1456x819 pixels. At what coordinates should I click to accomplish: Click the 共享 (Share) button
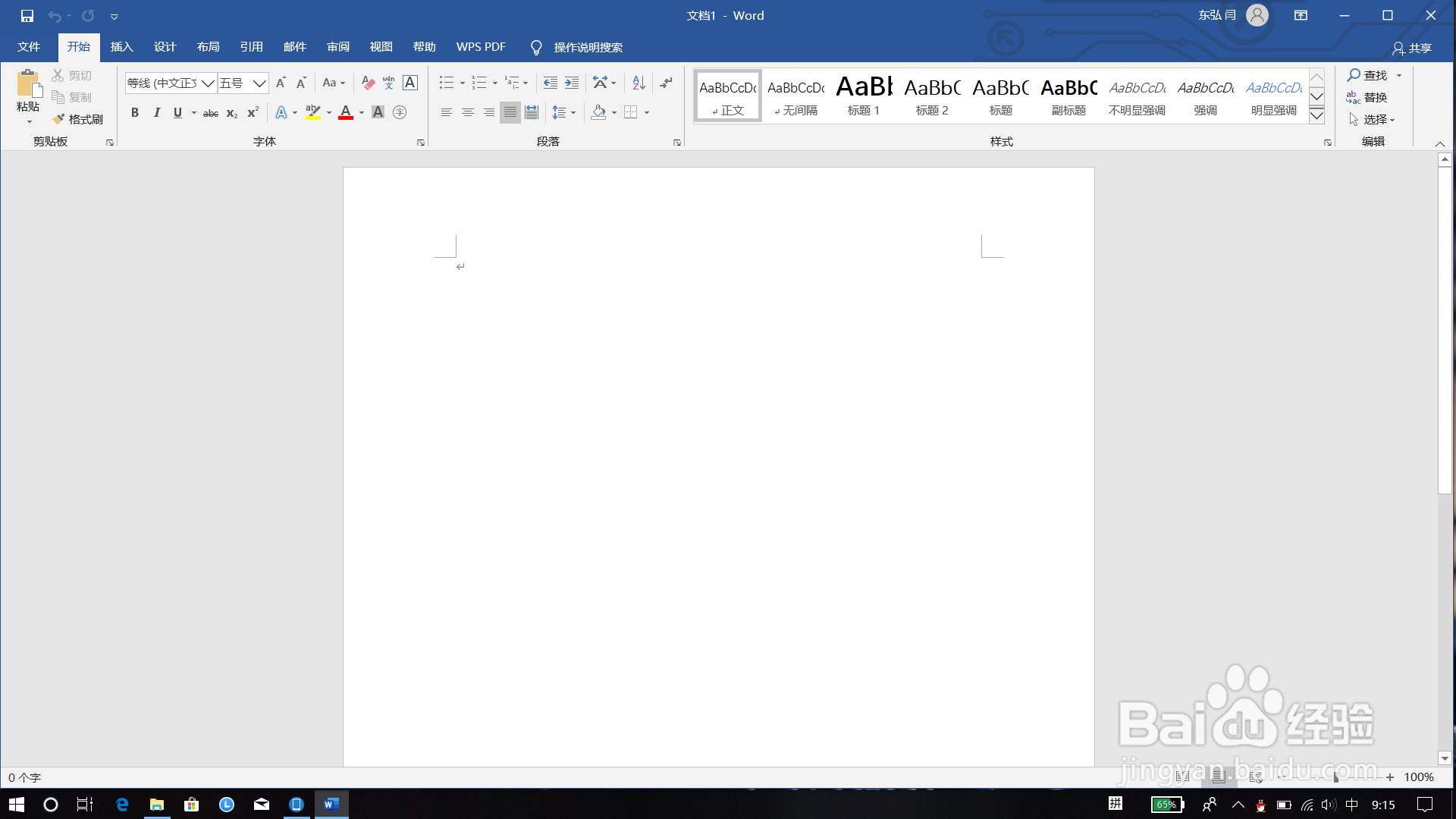(x=1412, y=48)
